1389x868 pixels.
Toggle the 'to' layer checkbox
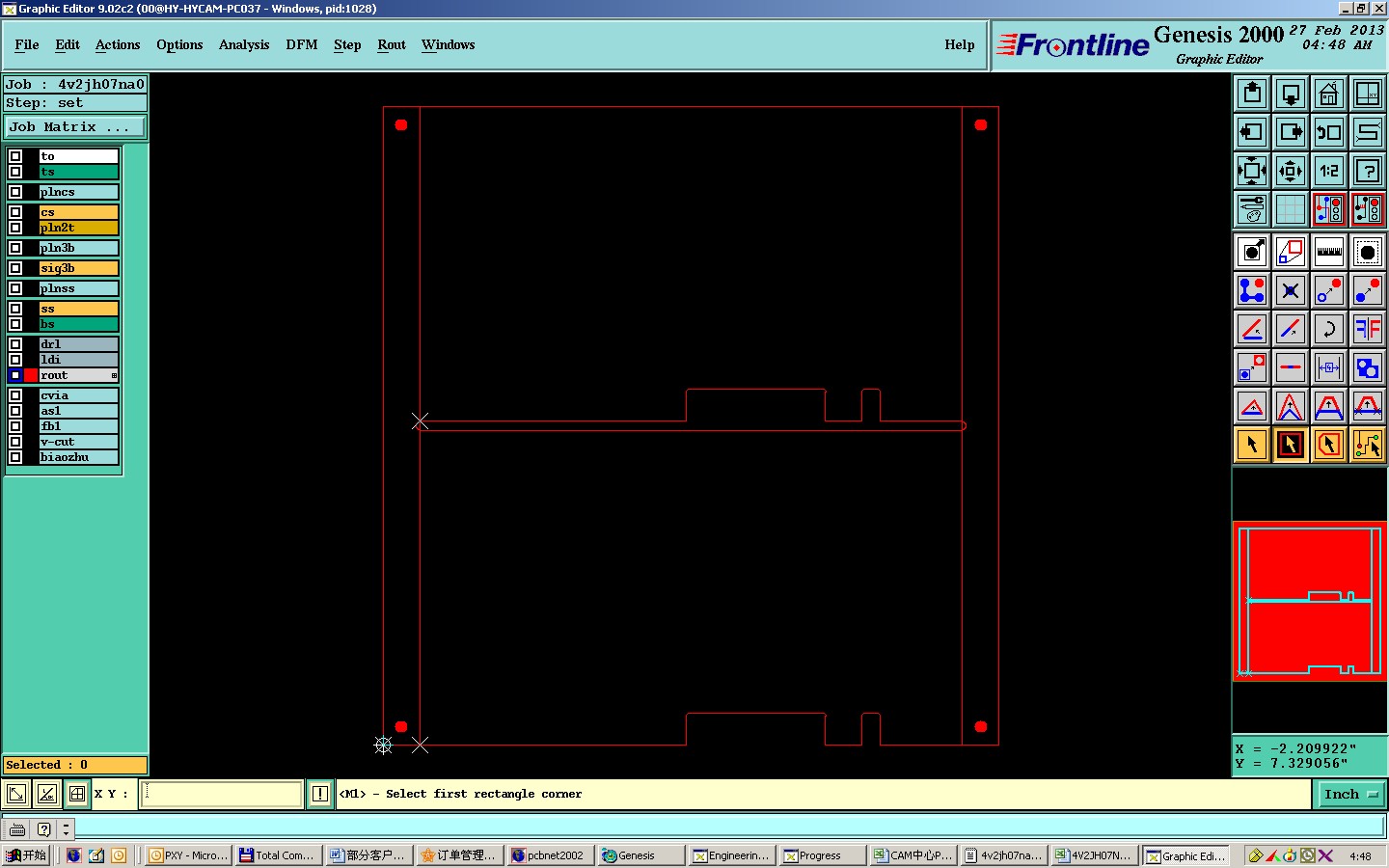point(15,156)
